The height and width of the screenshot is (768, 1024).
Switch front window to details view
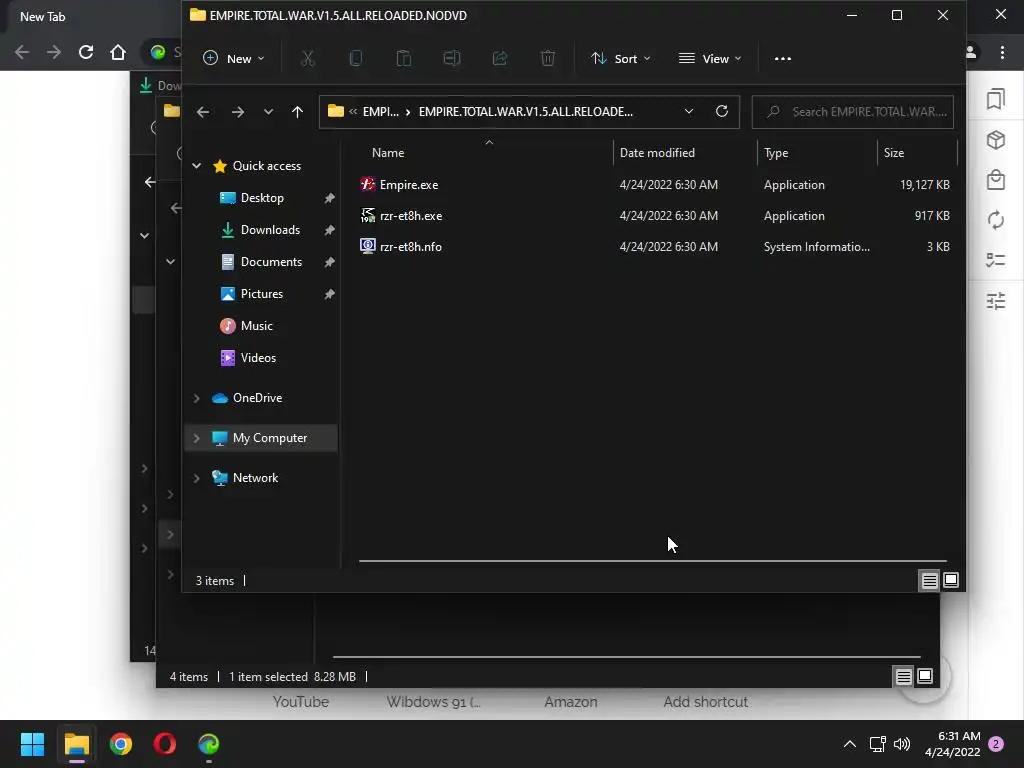(929, 580)
